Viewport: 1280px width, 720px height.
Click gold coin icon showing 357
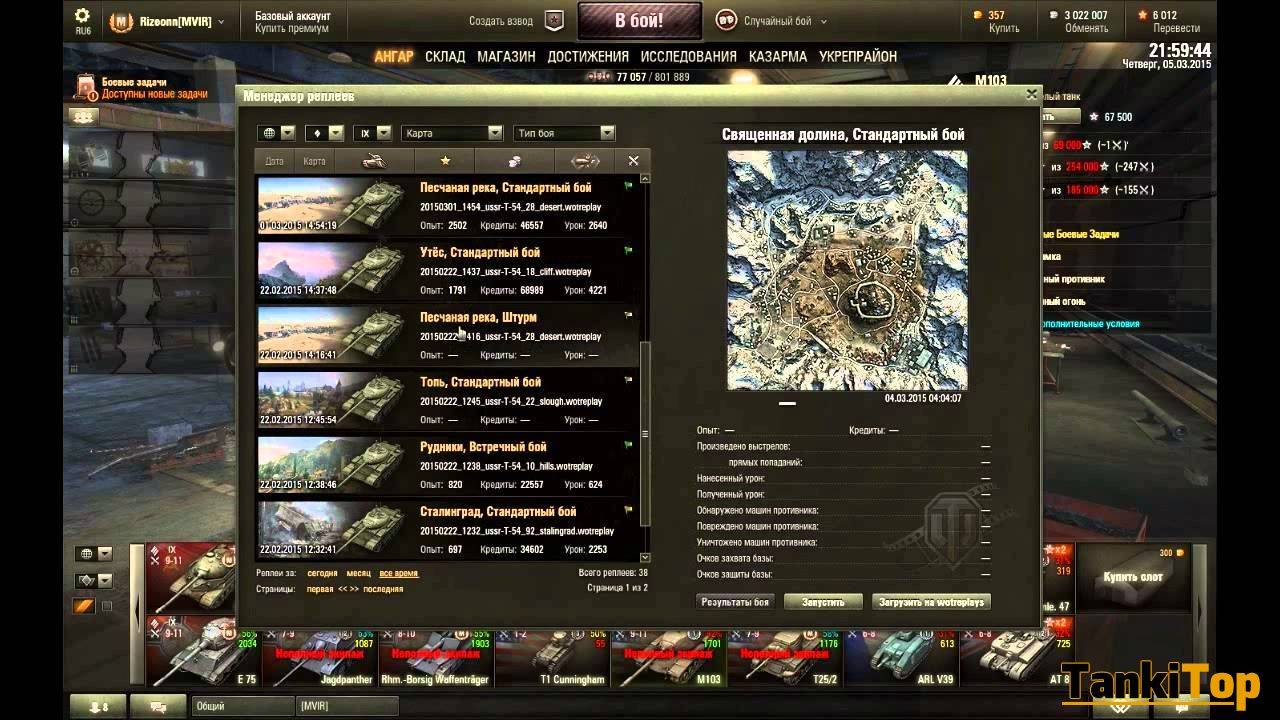coord(977,15)
